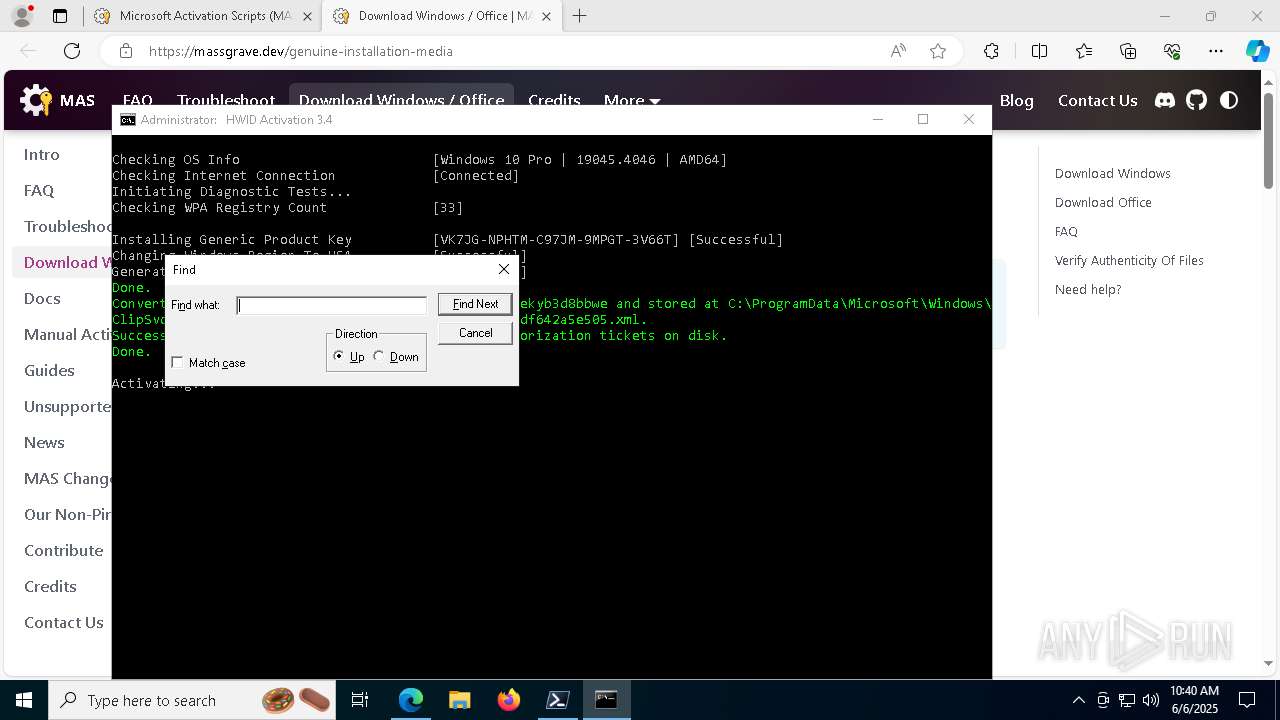The width and height of the screenshot is (1280, 720).
Task: Close the Download Windows / Office tab
Action: click(546, 16)
